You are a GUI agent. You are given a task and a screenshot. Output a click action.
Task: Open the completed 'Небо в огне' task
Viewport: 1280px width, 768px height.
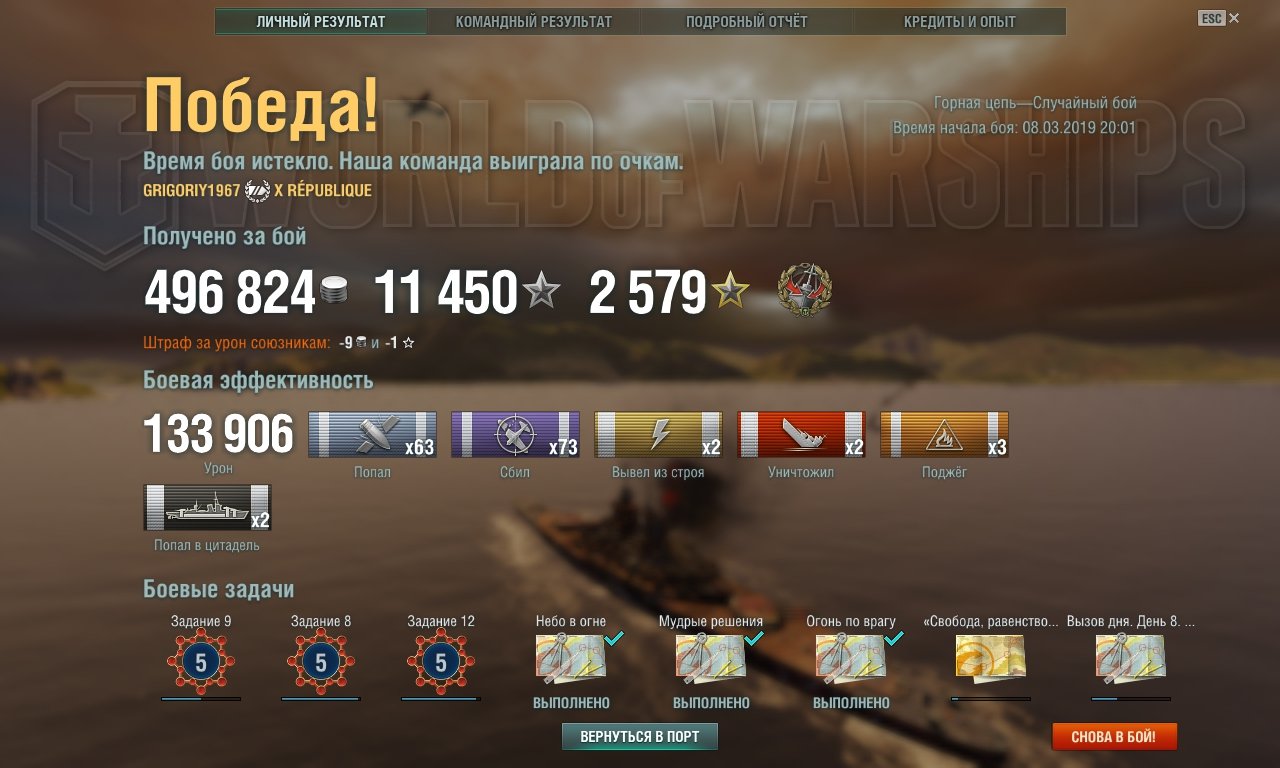(571, 659)
